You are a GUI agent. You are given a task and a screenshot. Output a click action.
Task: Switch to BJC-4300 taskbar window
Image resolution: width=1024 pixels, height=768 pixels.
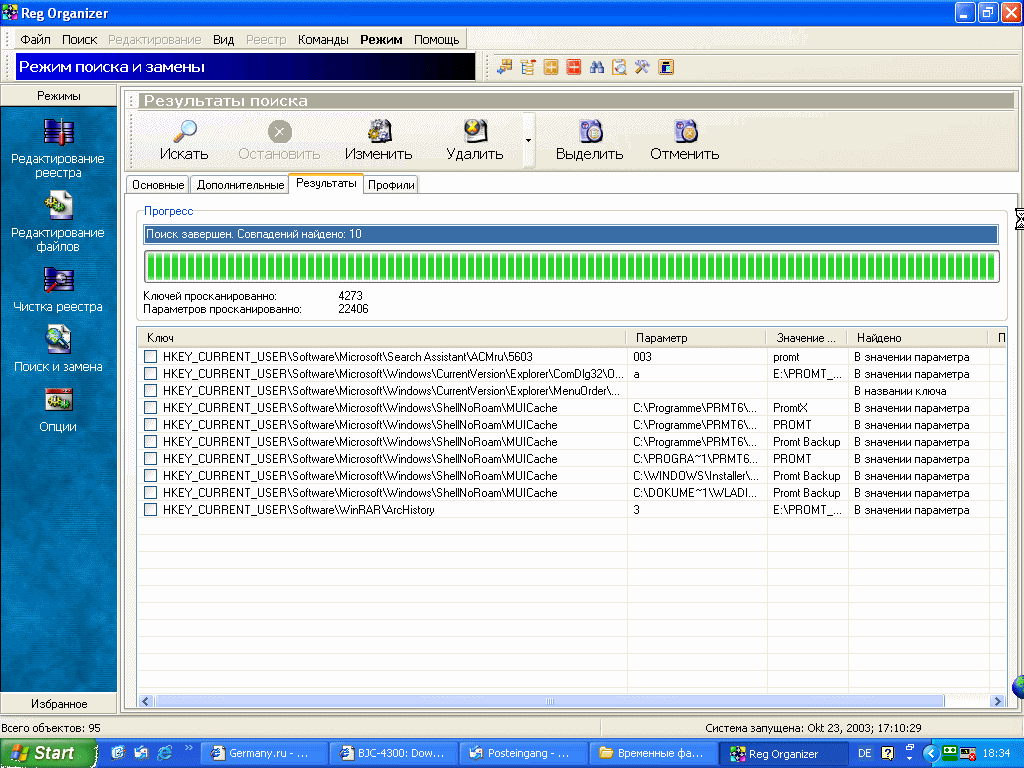(x=392, y=753)
